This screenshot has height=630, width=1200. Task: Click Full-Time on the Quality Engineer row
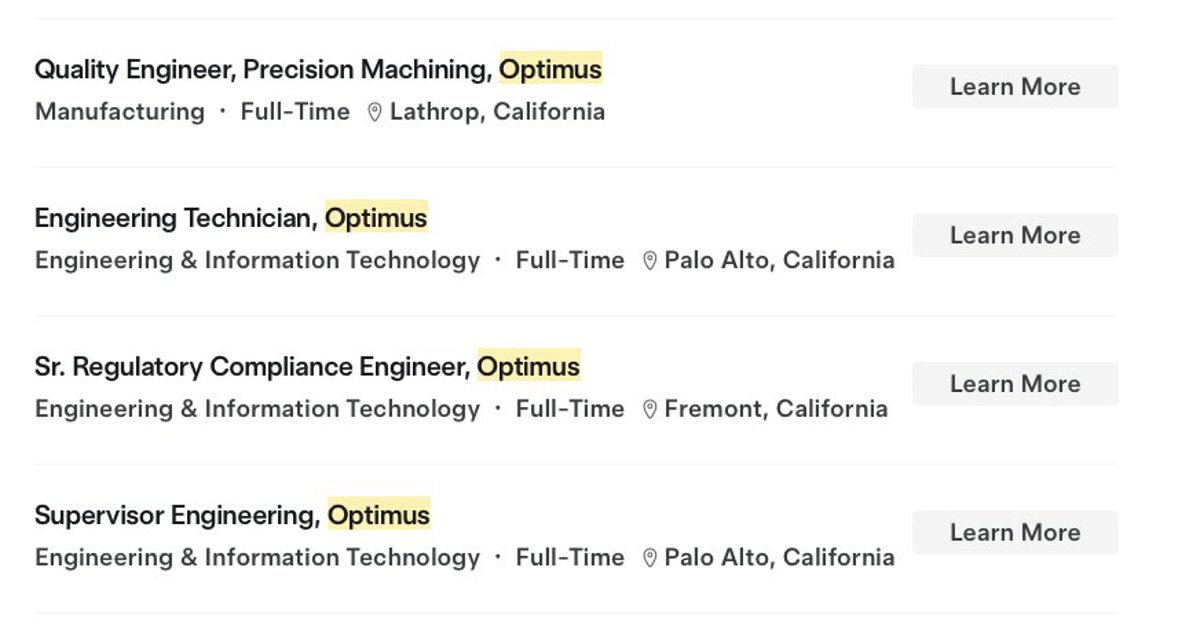point(295,111)
